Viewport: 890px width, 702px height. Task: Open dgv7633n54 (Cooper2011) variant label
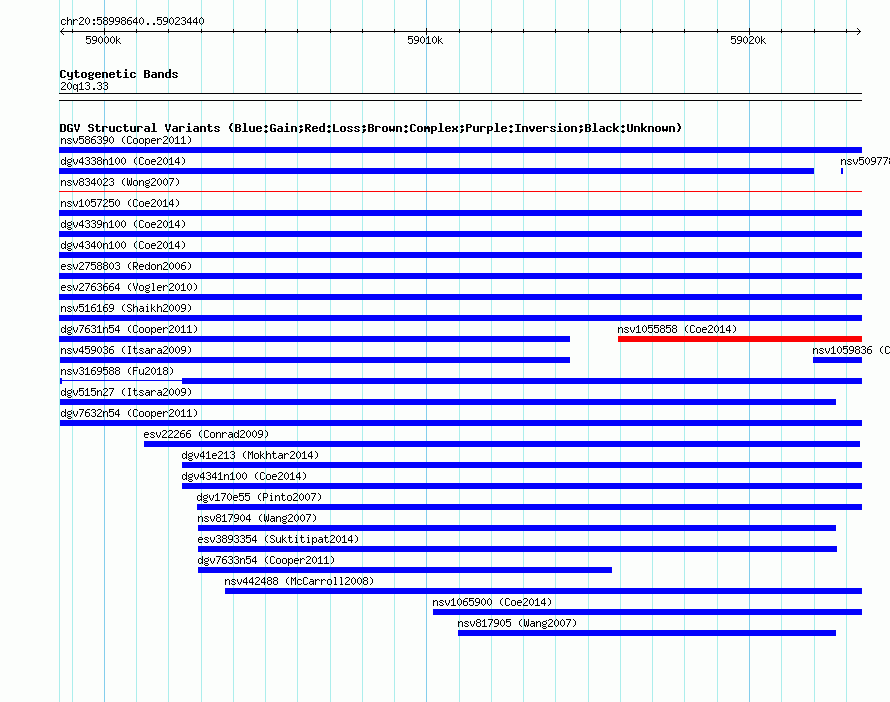266,560
